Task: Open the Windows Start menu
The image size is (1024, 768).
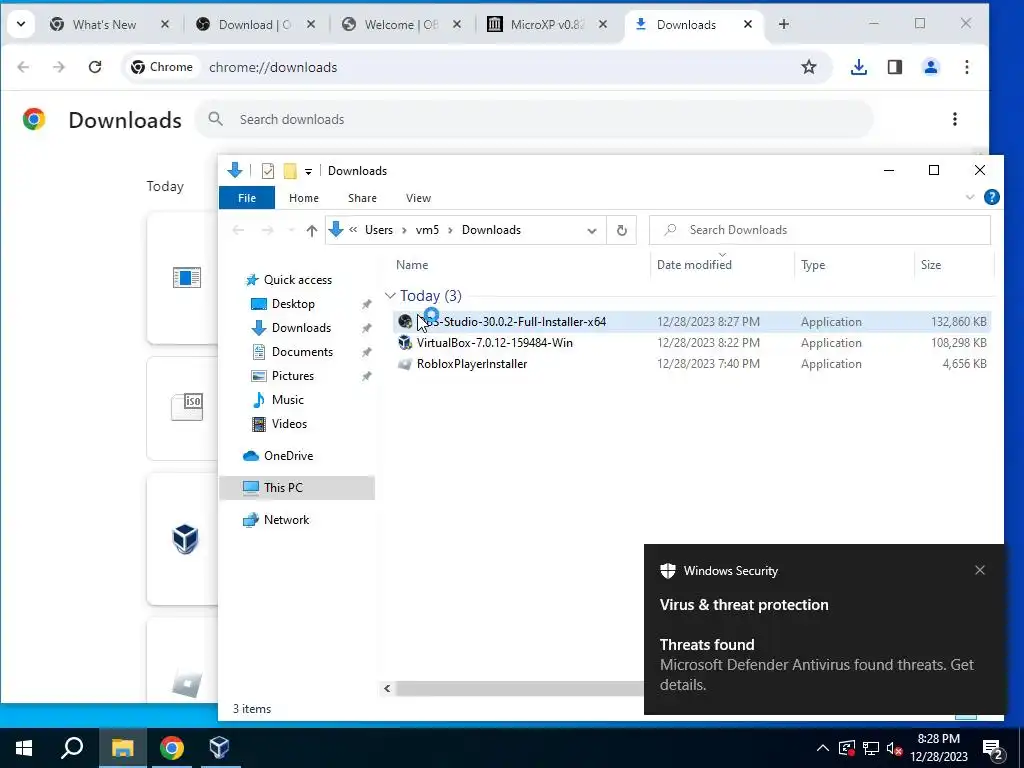Action: click(24, 748)
